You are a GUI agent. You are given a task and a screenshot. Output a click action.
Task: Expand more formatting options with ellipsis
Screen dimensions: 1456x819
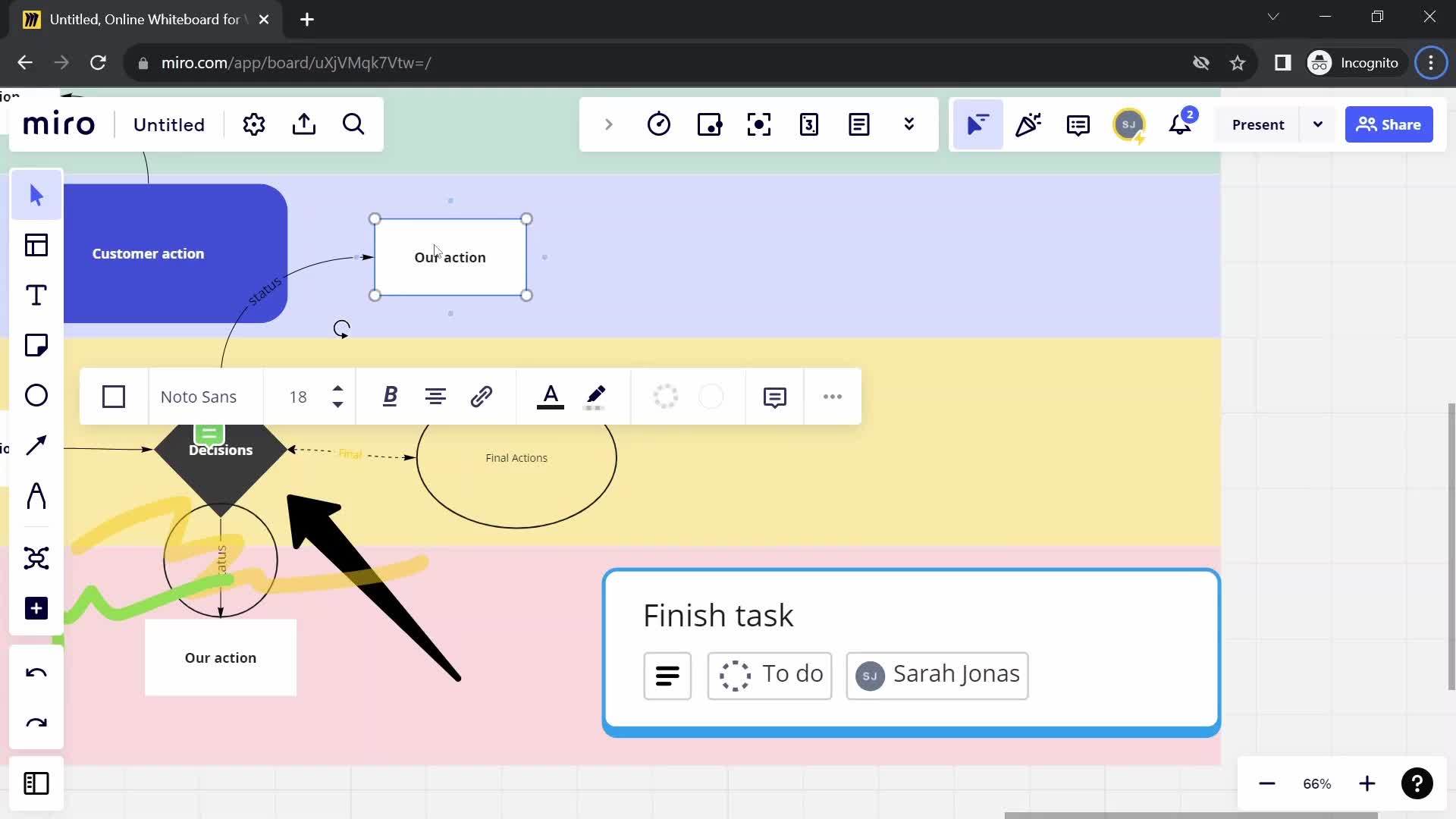(833, 395)
